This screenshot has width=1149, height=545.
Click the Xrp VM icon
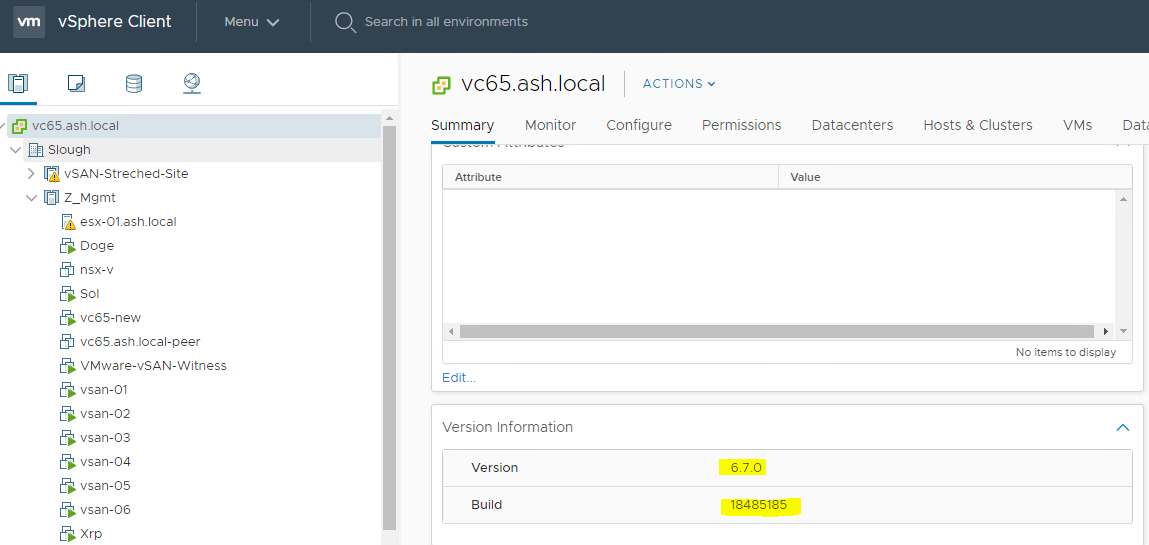(67, 534)
